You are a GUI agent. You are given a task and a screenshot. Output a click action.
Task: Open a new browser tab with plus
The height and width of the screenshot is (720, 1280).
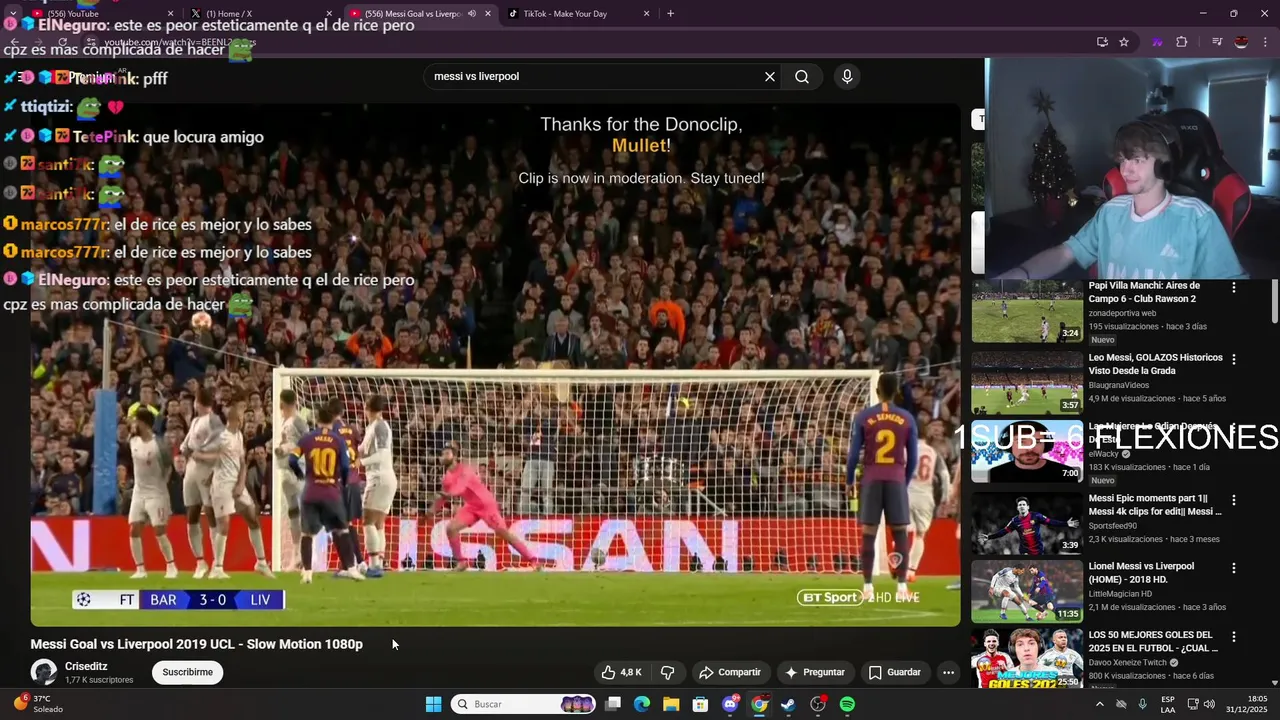pos(670,14)
